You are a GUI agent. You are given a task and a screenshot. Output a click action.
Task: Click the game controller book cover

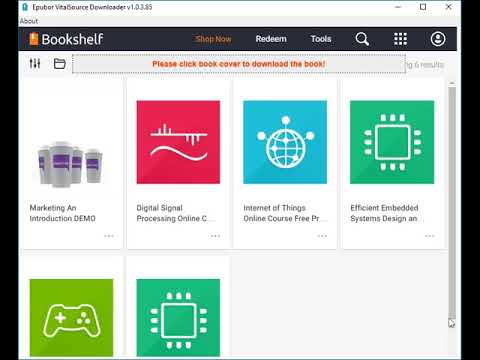click(x=71, y=318)
